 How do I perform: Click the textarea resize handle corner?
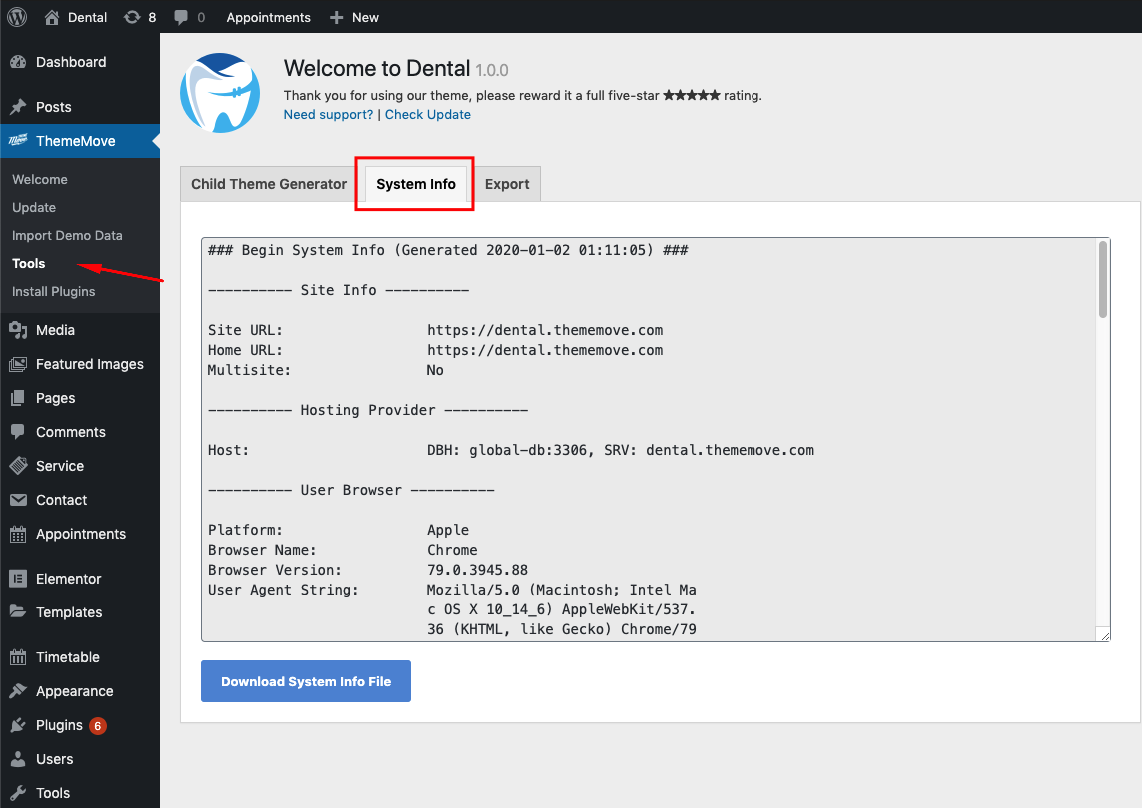1104,635
